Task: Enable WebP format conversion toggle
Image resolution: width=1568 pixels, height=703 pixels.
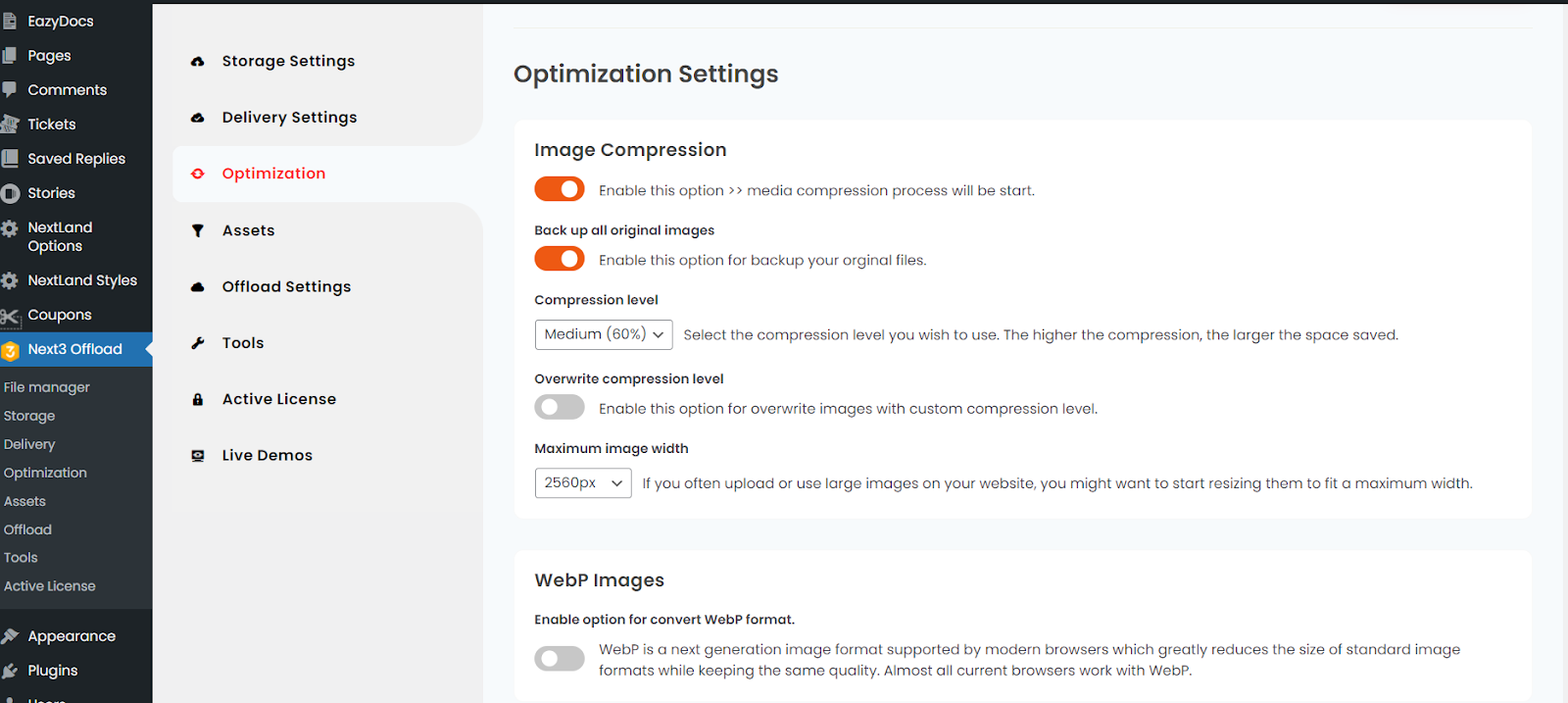Action: coord(560,659)
